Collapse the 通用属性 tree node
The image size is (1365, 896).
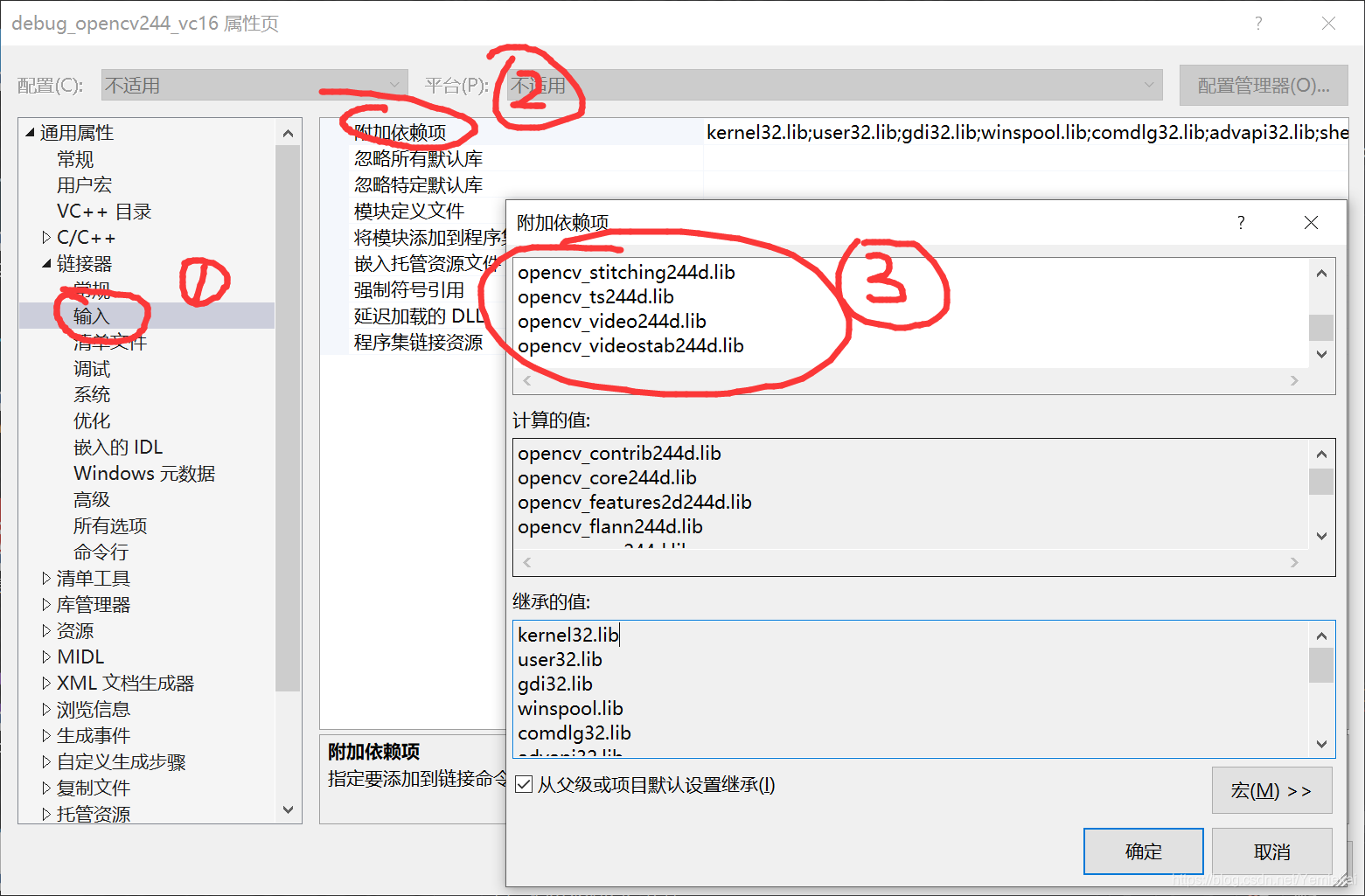point(31,133)
